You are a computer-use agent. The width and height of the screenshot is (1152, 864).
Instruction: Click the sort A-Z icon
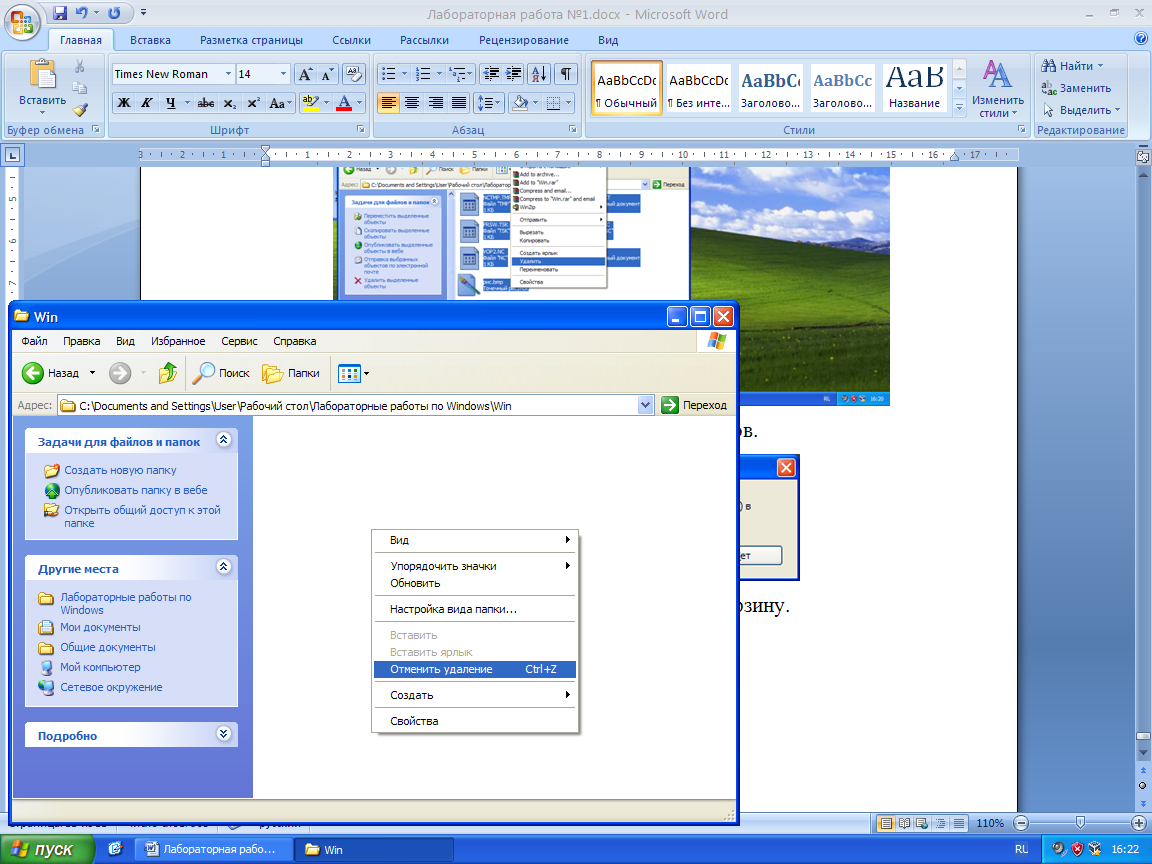(539, 74)
